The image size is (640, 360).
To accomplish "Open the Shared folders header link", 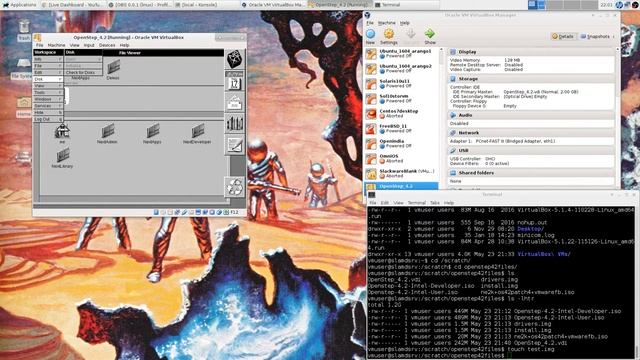I will pyautogui.click(x=476, y=173).
